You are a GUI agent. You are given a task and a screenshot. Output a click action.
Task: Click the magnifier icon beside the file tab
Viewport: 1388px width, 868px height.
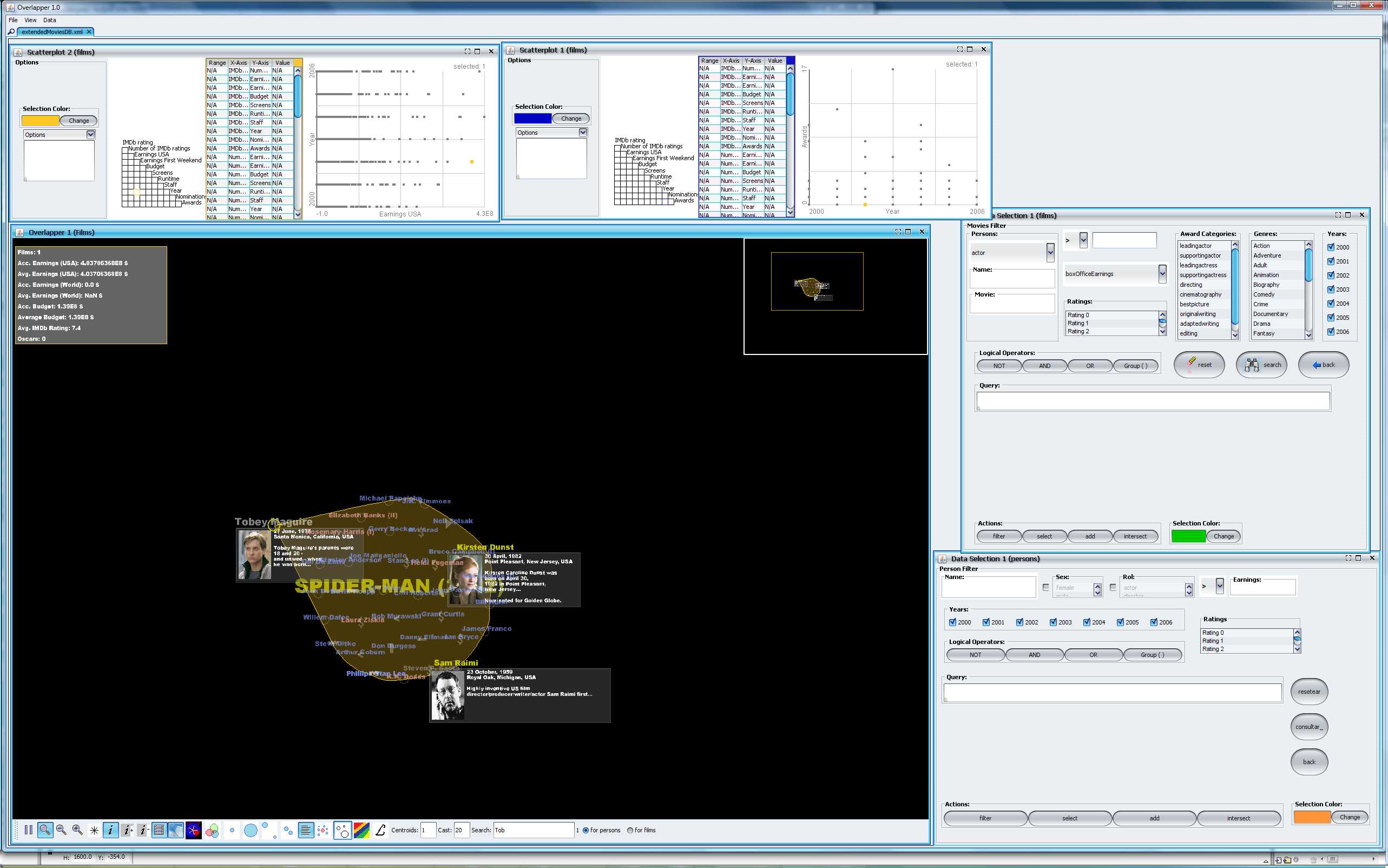tap(11, 32)
